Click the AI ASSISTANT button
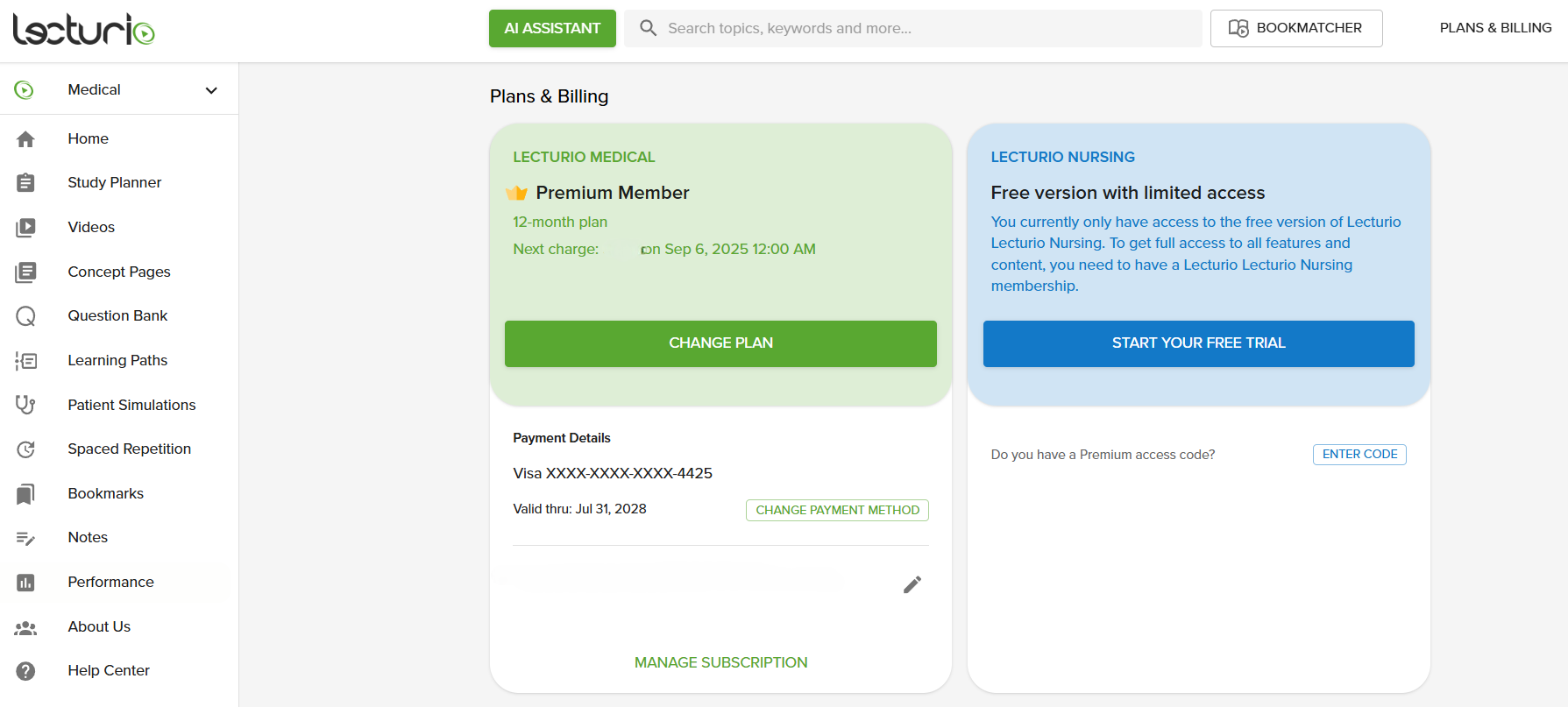 click(552, 28)
